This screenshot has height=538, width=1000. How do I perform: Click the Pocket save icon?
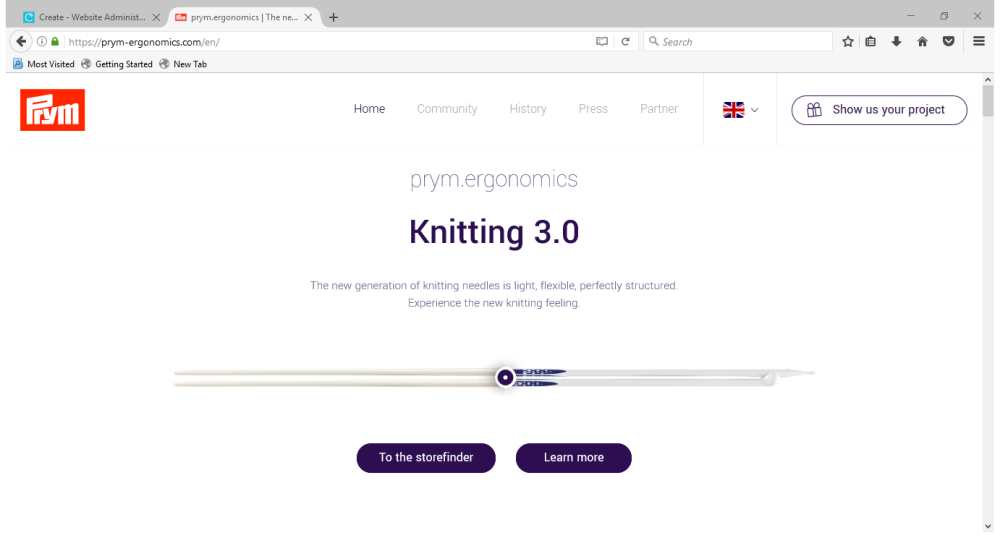tap(948, 41)
